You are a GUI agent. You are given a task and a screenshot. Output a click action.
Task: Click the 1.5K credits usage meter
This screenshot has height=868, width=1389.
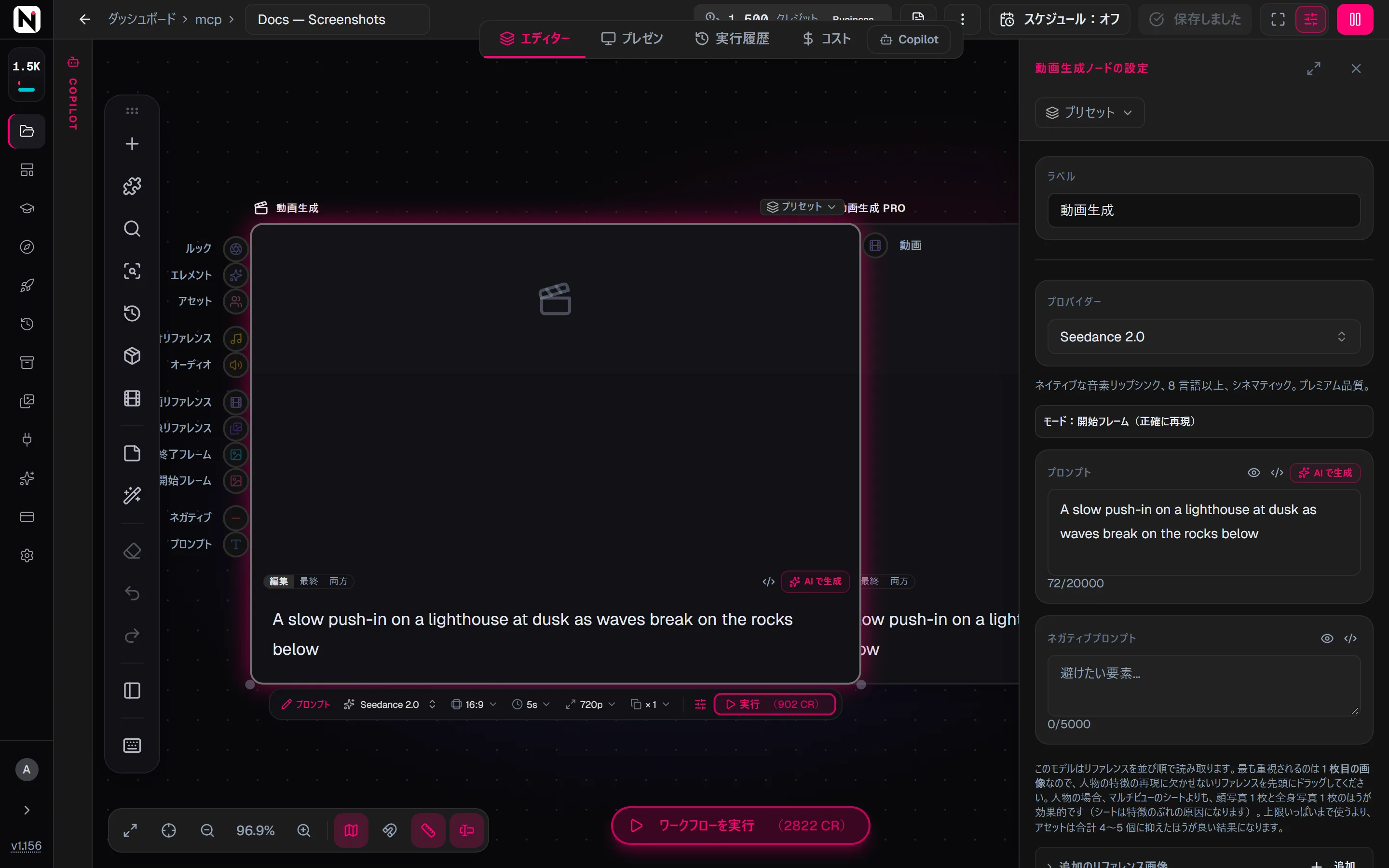27,75
